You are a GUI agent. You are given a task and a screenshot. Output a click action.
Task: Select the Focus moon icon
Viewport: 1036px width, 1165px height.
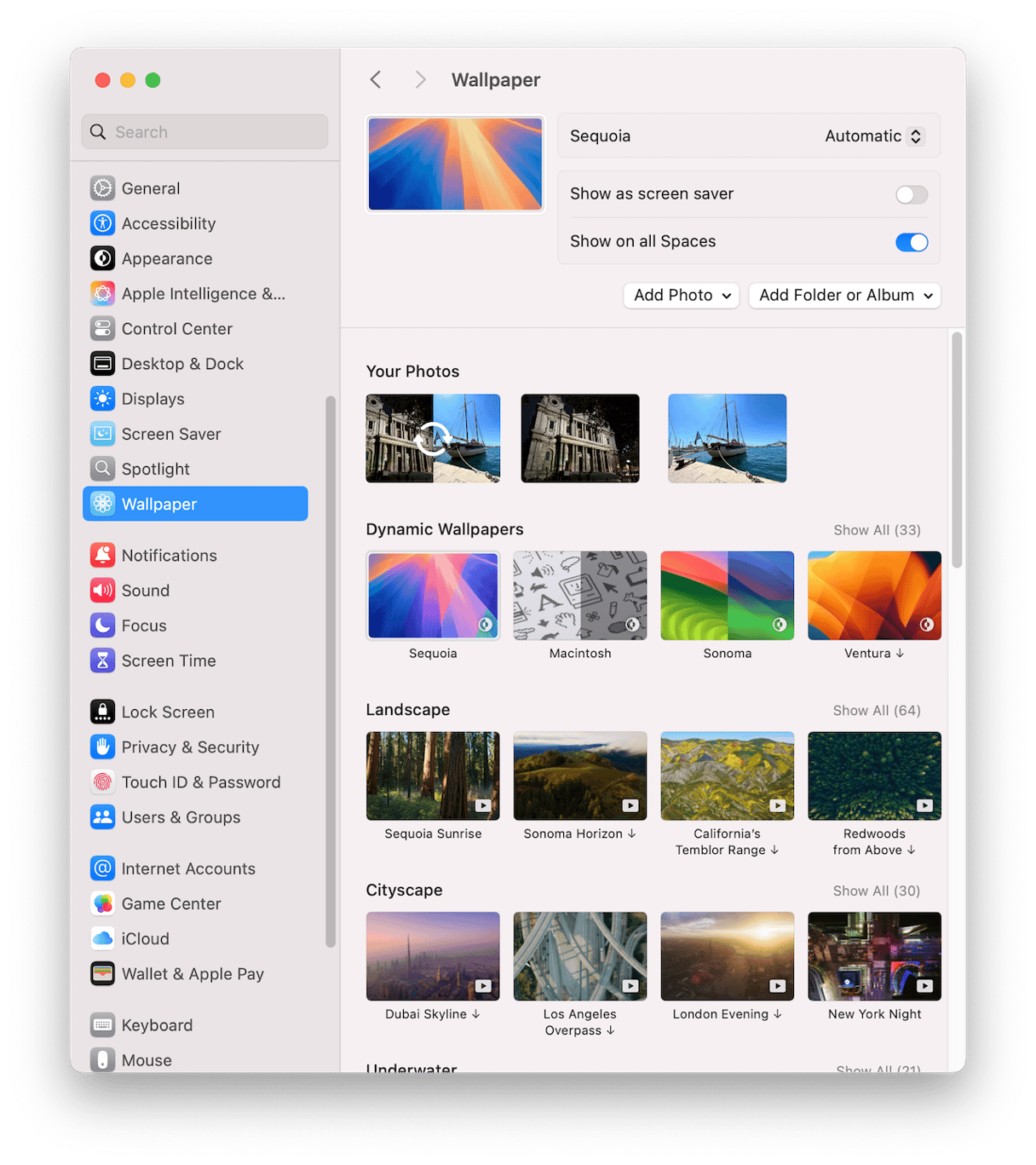(102, 626)
